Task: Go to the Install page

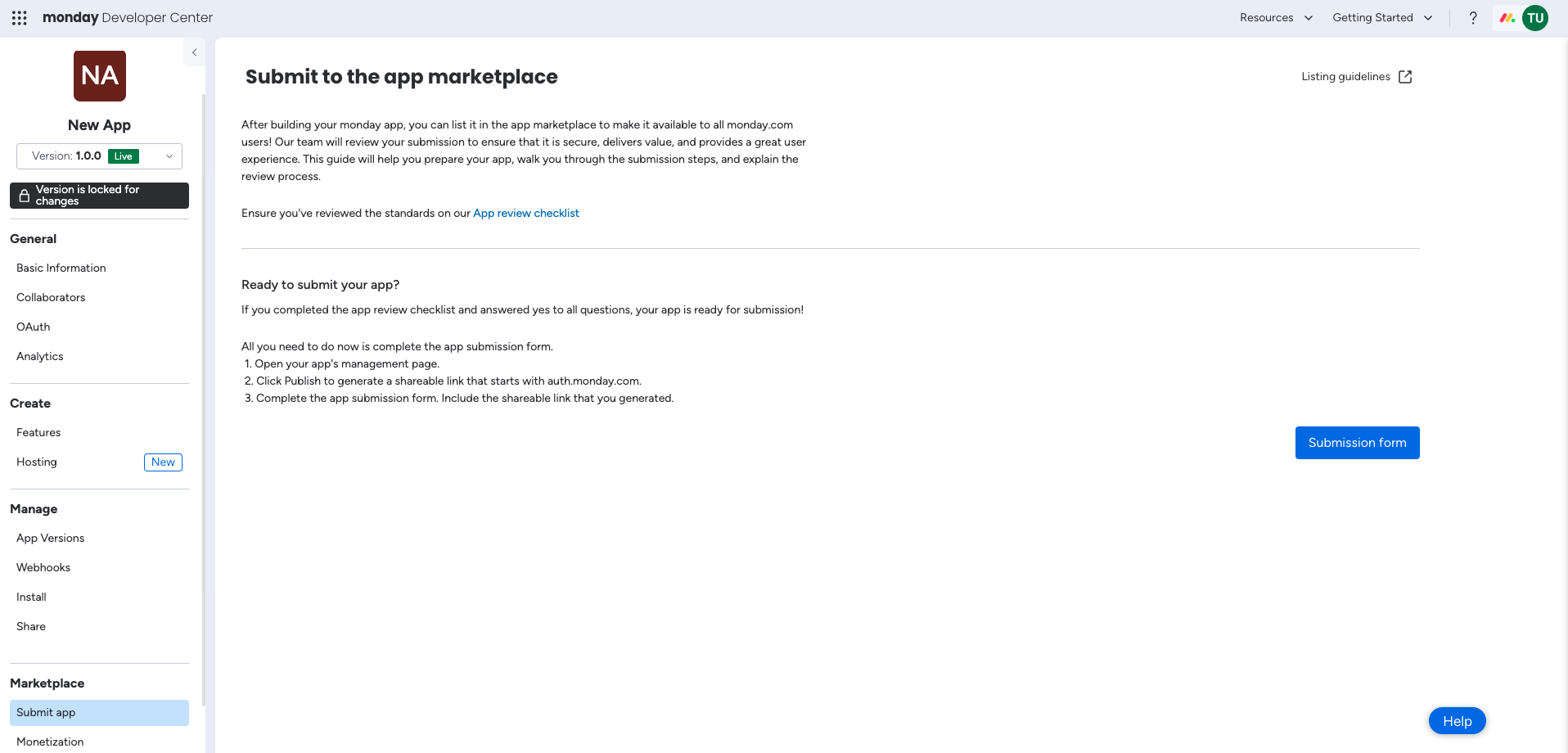Action: 99,597
